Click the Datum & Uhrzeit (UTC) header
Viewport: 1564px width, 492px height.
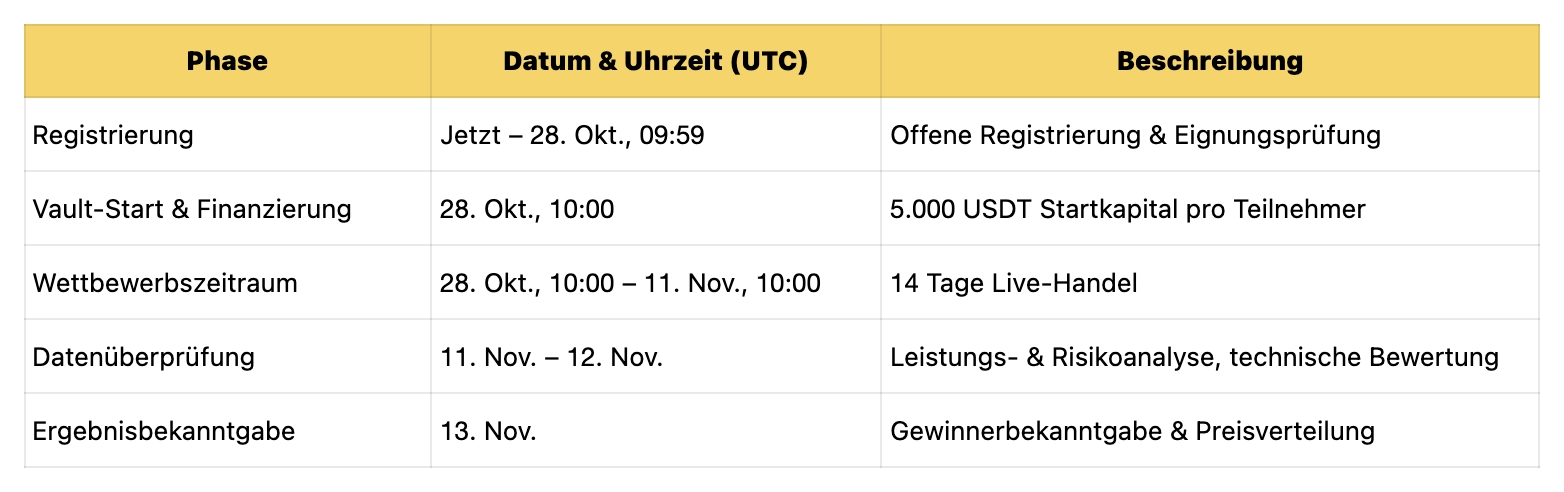[x=655, y=61]
